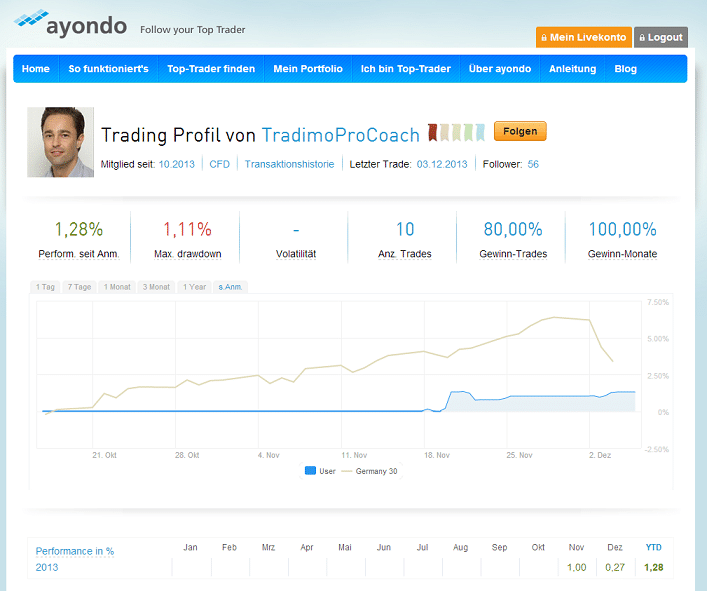Navigate to Mein Portfolio
Screen dimensions: 707x591
click(x=308, y=69)
